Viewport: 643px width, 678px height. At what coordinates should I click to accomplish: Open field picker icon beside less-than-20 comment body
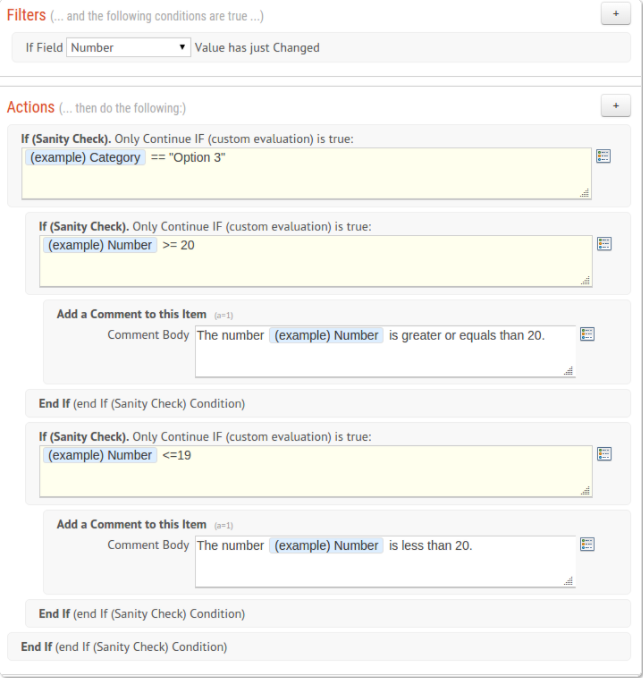pos(587,544)
